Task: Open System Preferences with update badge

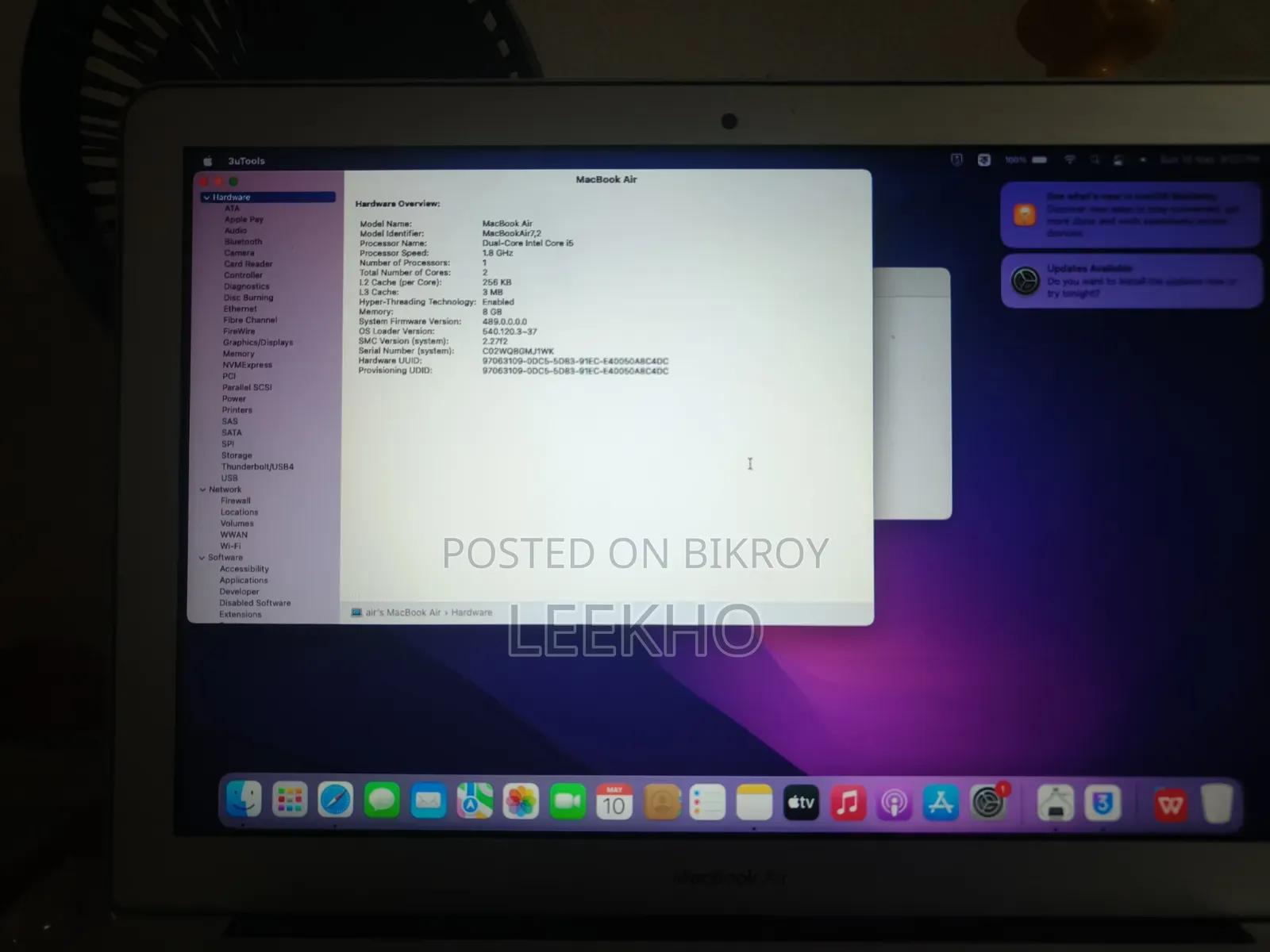Action: 988,804
